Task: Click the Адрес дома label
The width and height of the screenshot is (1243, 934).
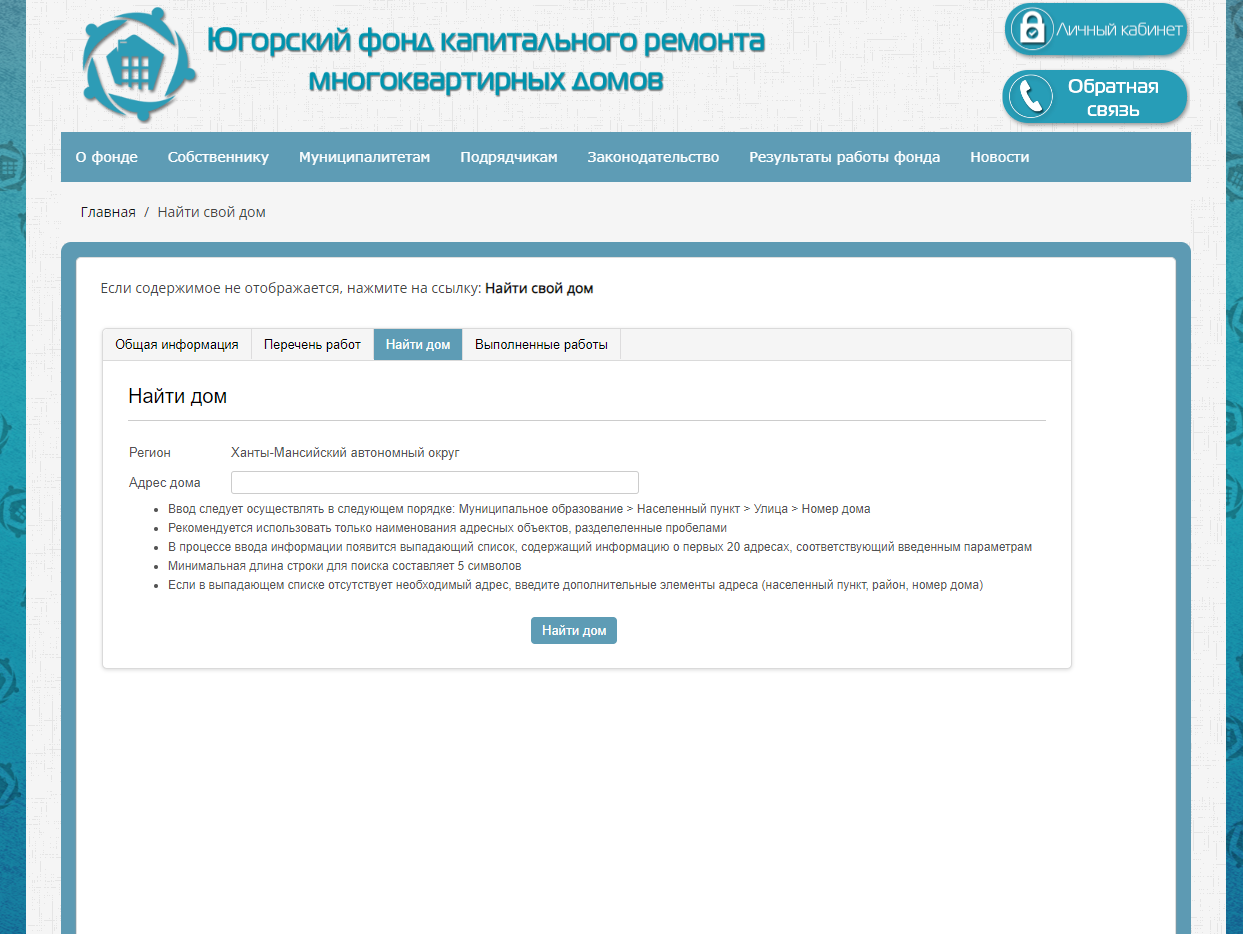Action: pos(165,482)
